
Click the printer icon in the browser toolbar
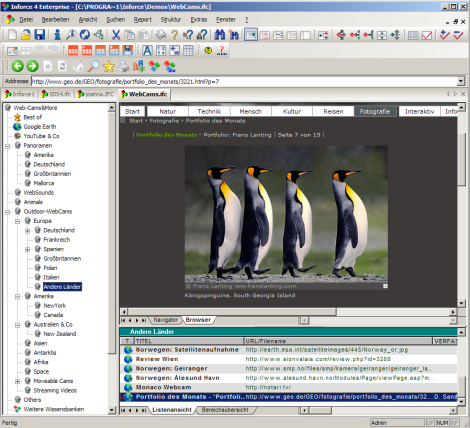click(x=123, y=66)
